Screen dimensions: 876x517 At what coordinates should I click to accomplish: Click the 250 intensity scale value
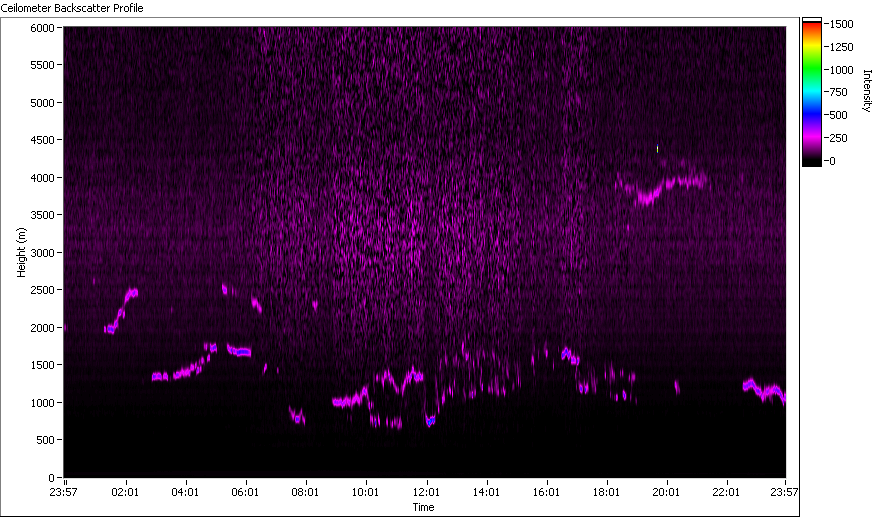[x=839, y=138]
